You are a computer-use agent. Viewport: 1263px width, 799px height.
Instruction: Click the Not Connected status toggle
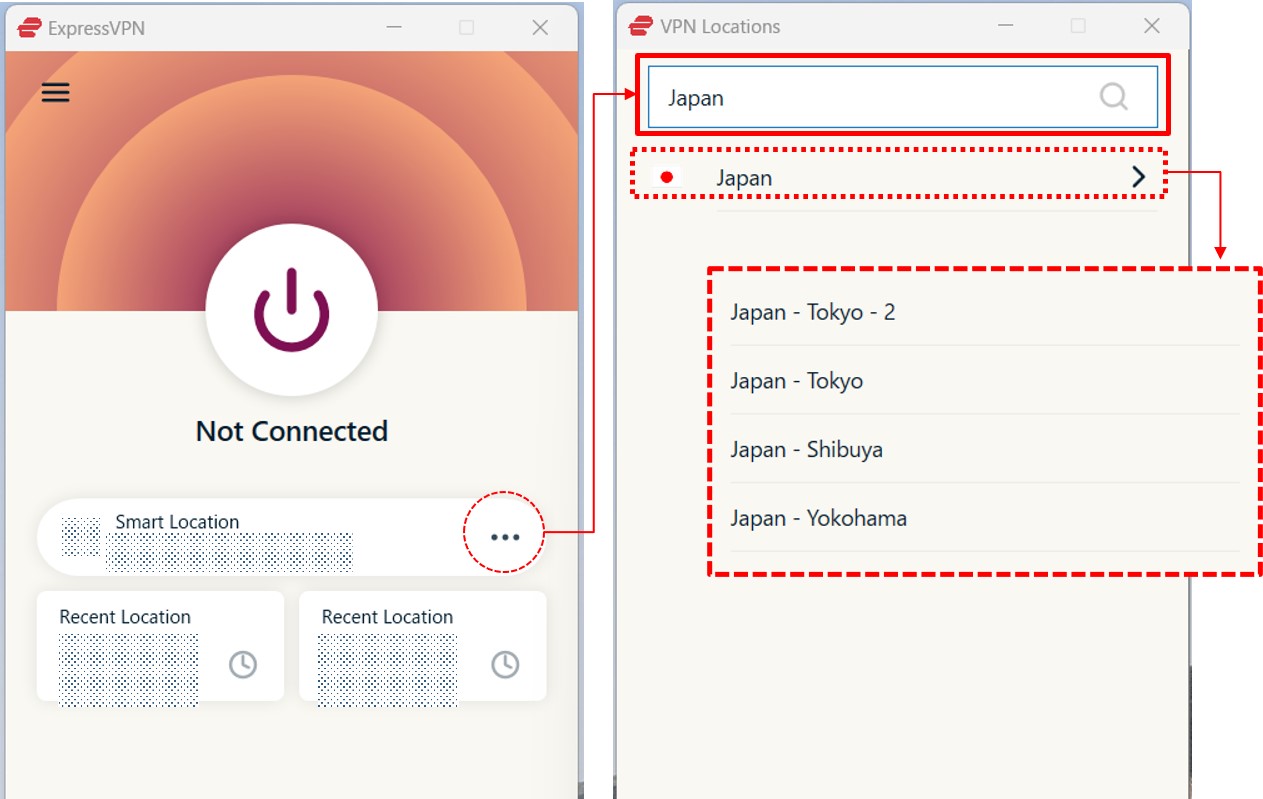tap(291, 312)
